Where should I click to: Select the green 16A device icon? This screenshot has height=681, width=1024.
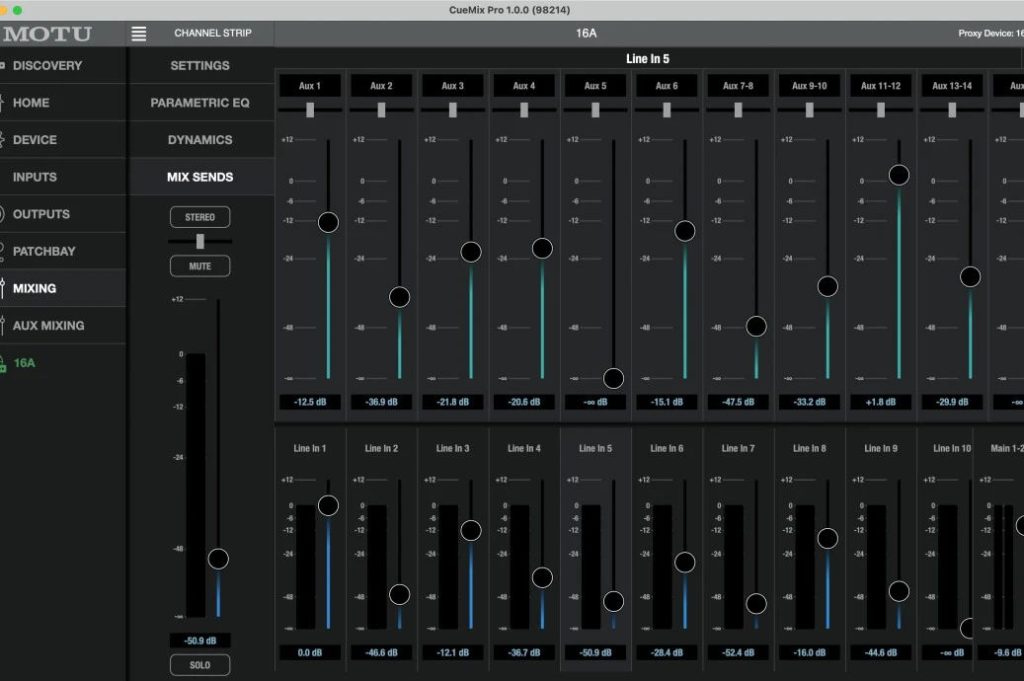point(3,363)
